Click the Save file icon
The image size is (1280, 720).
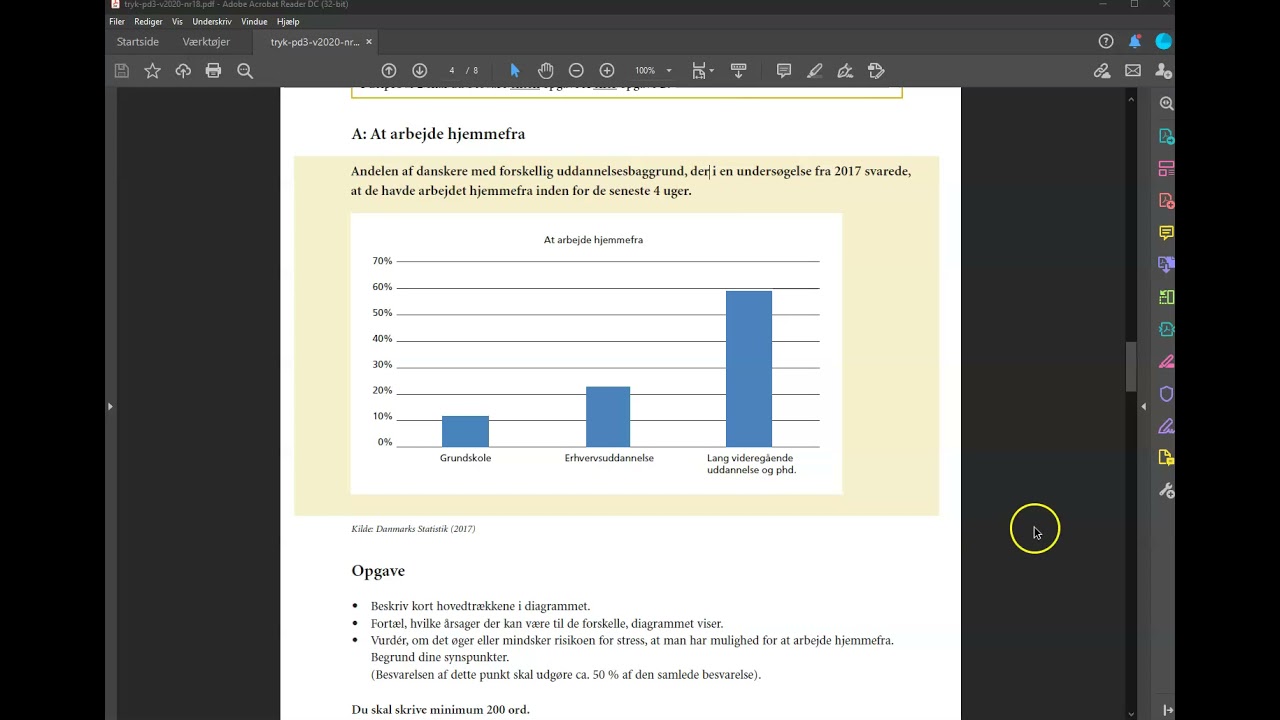[x=121, y=71]
